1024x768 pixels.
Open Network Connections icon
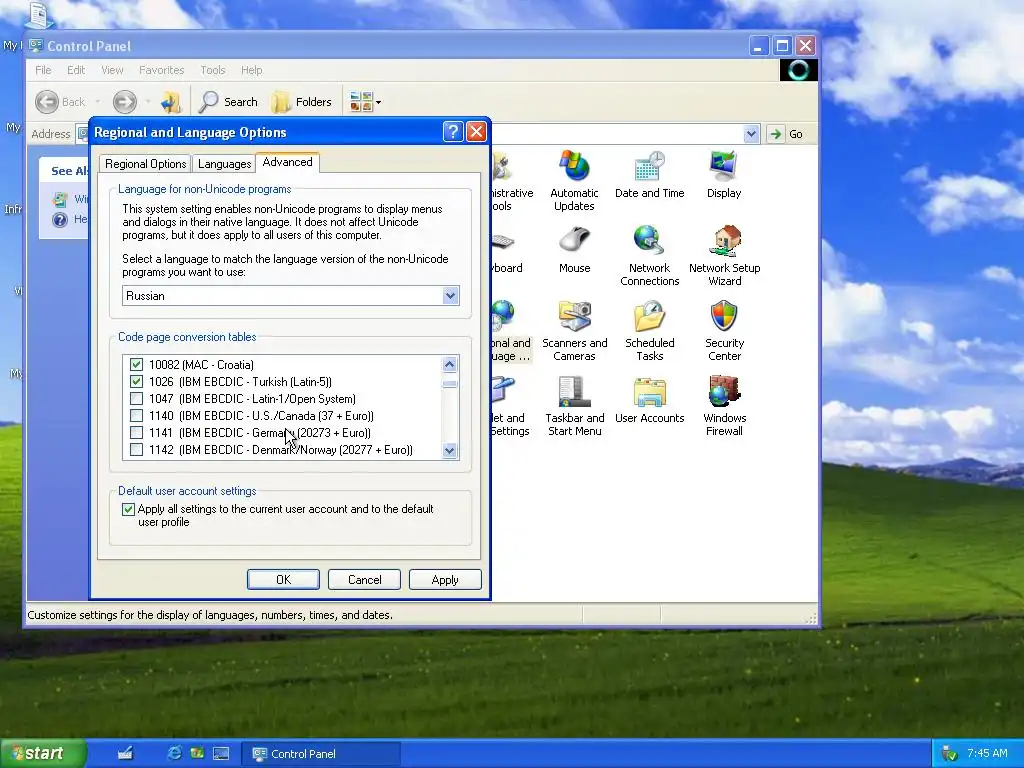pos(649,256)
